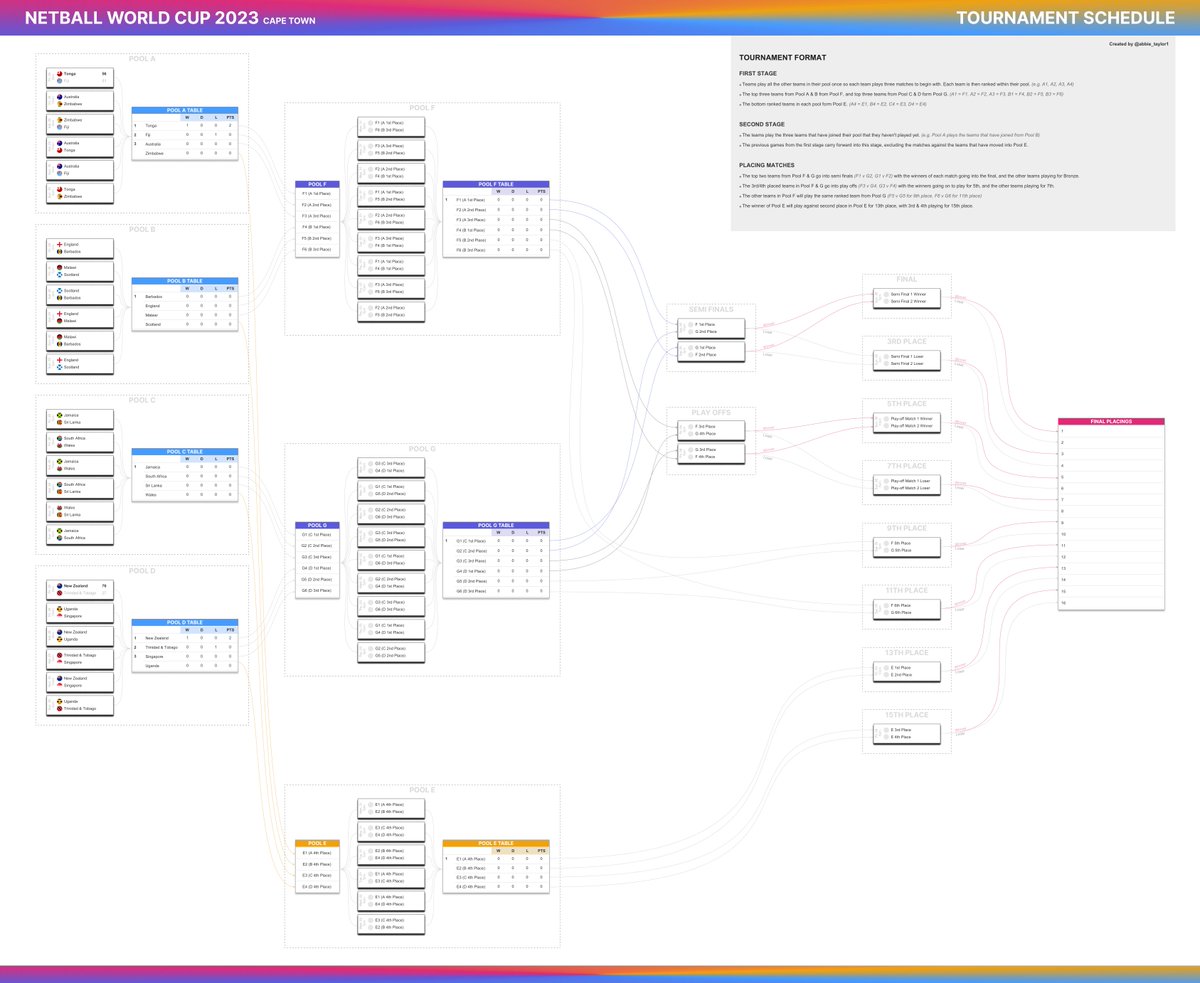This screenshot has width=1200, height=983.
Task: Click the Pool D Table header
Action: tap(185, 622)
